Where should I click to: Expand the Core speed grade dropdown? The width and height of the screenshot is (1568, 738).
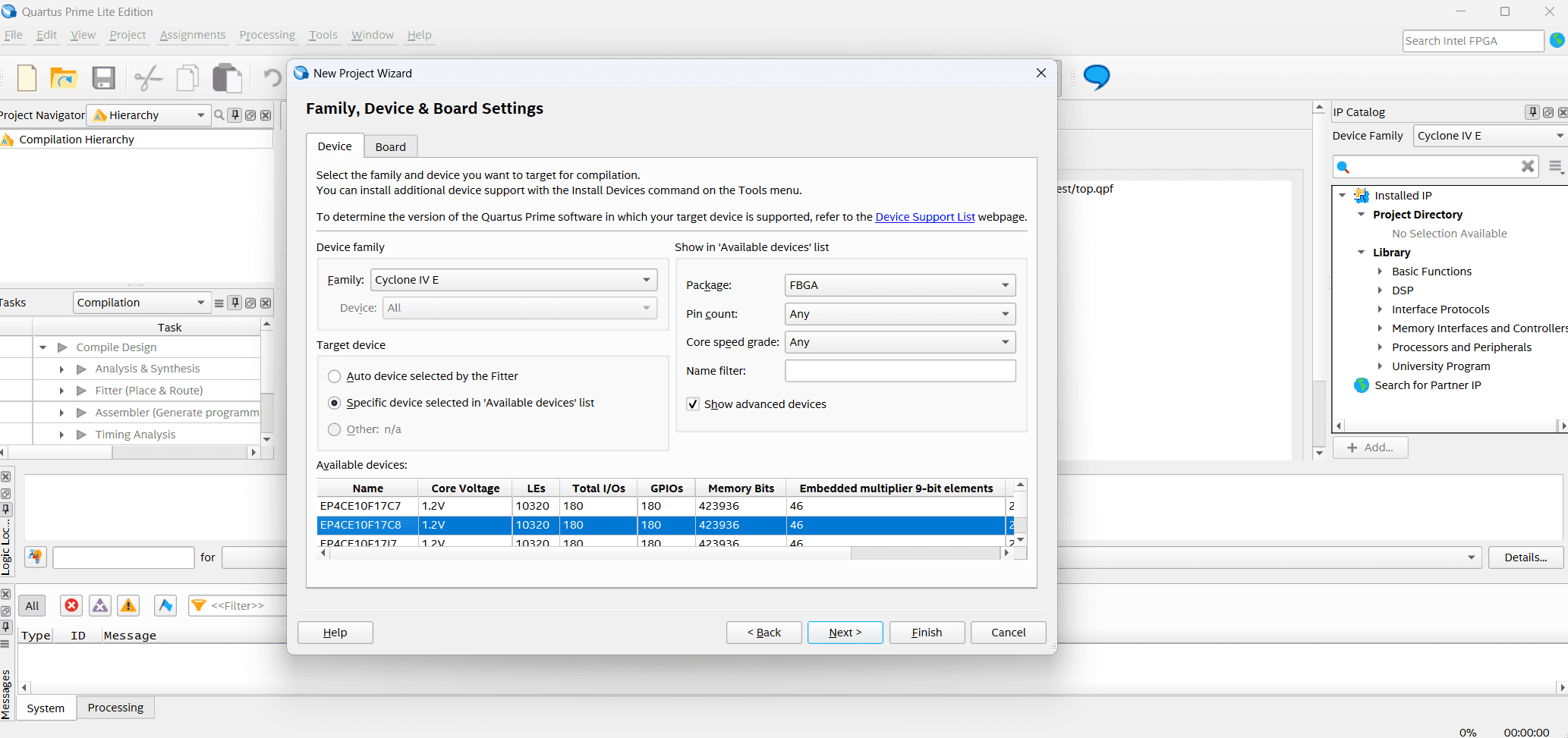point(899,342)
